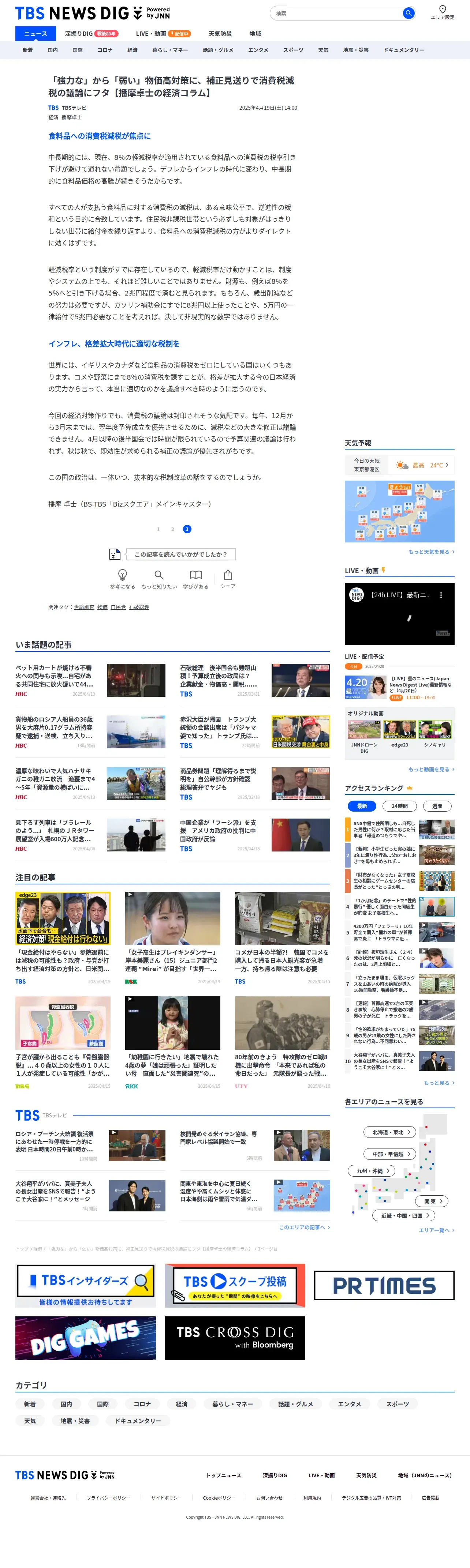Screen dimensions: 470x1568
Task: Click the 話題・グルメ chip under カテゴリ
Action: click(296, 1404)
